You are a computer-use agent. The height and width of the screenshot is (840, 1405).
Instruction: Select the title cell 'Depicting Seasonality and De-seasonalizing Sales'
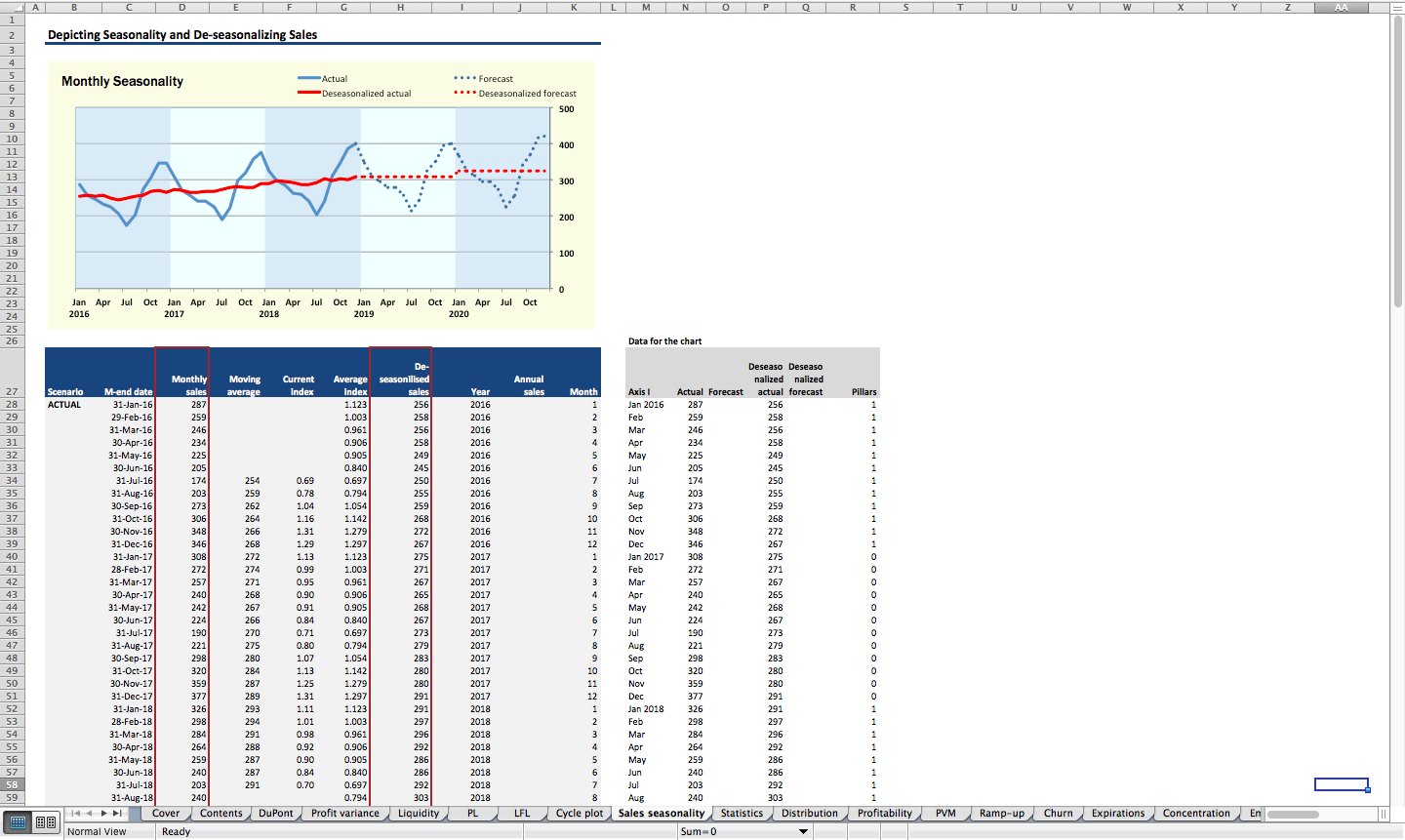point(182,35)
